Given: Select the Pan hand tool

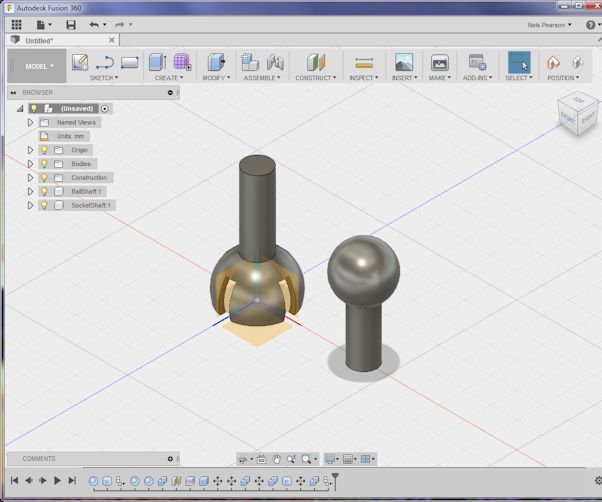Looking at the screenshot, I should coord(276,459).
